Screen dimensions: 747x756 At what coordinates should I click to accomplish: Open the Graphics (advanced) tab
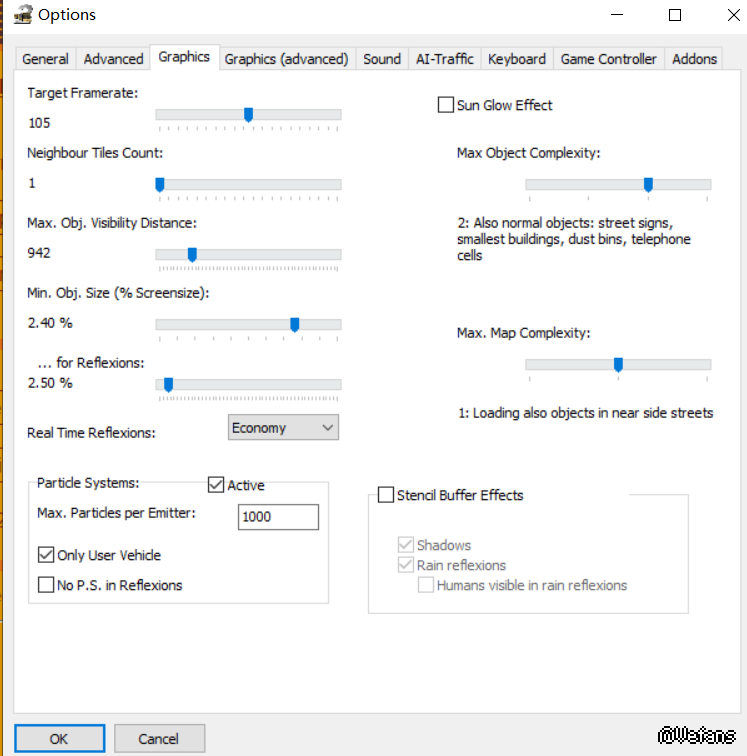coord(286,59)
